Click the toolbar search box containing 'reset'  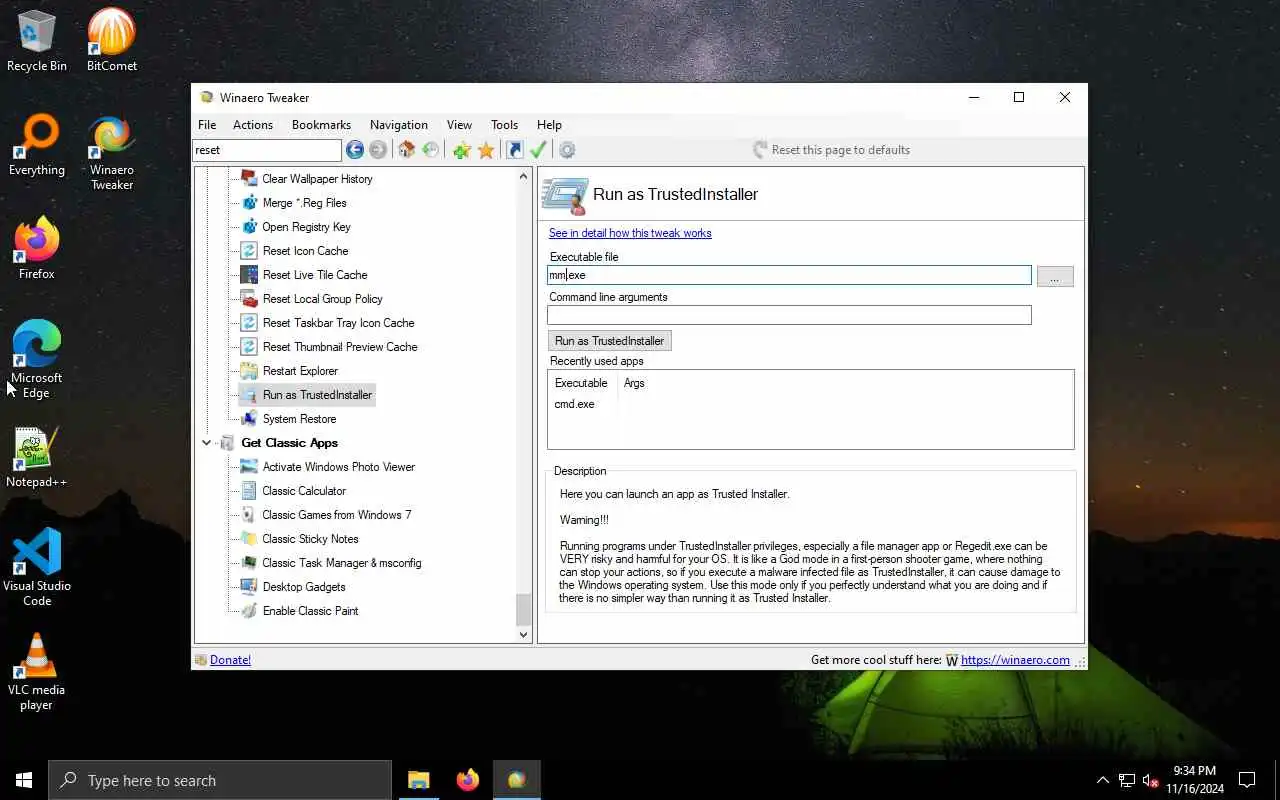[x=267, y=150]
